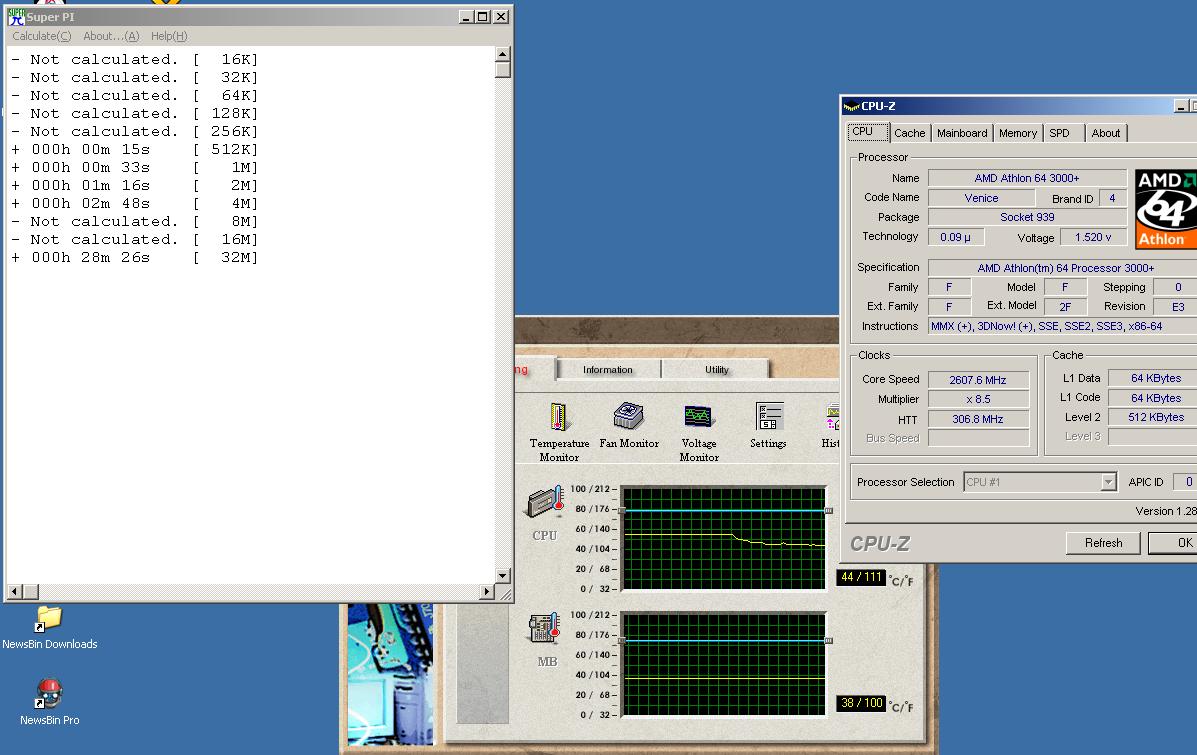Click the MB temperature sensor icon
The image size is (1197, 755).
[x=545, y=628]
